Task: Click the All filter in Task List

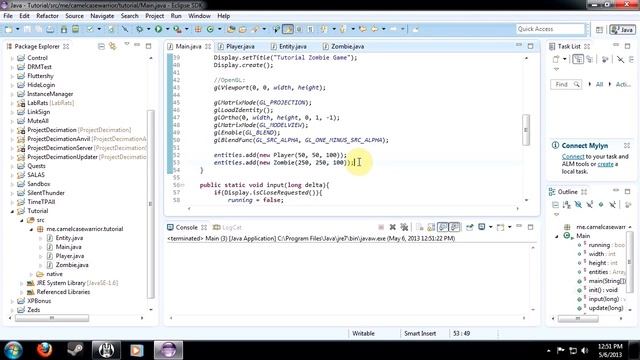Action: point(599,84)
